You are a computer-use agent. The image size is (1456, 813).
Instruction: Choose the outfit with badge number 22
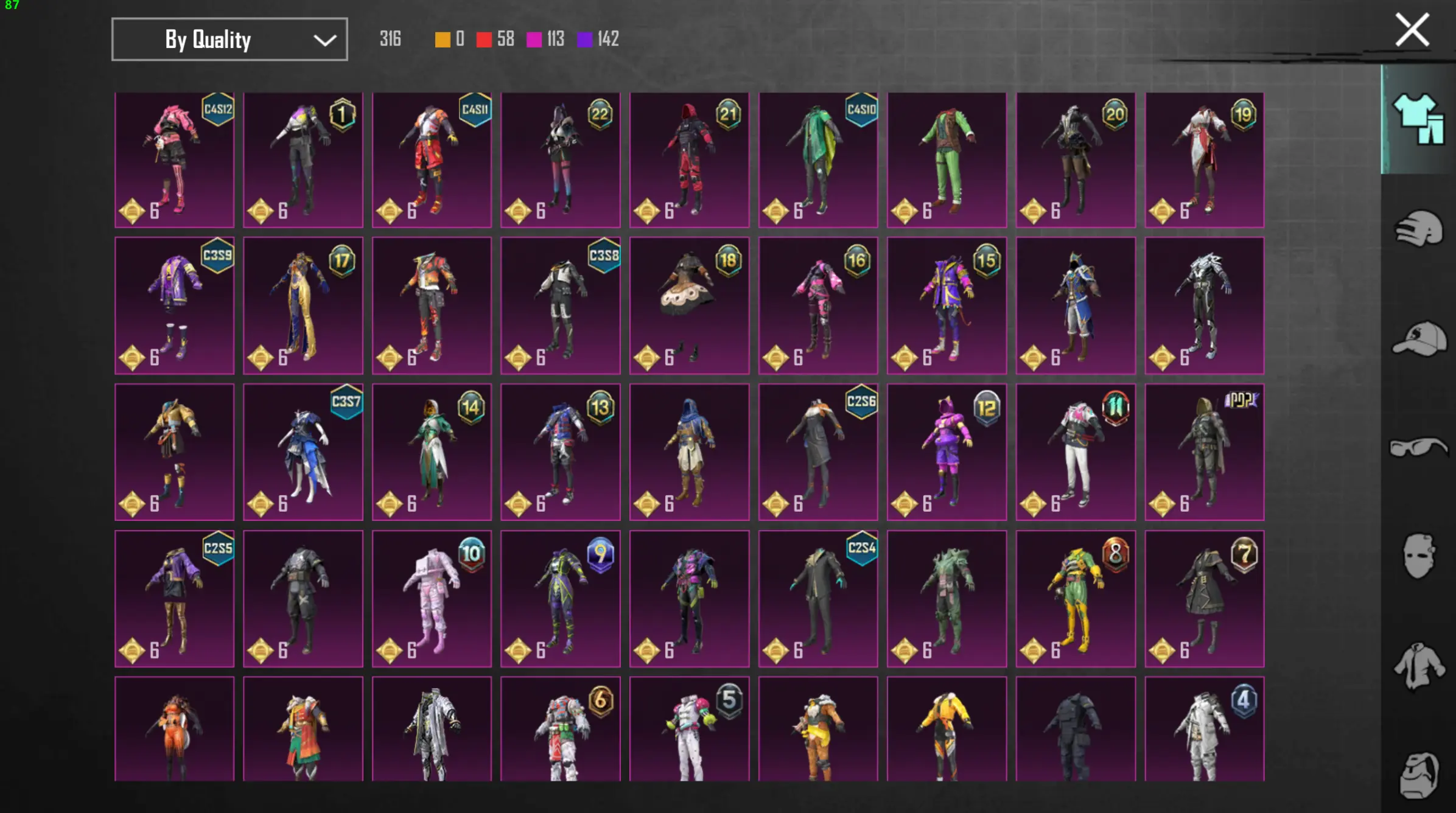point(560,160)
